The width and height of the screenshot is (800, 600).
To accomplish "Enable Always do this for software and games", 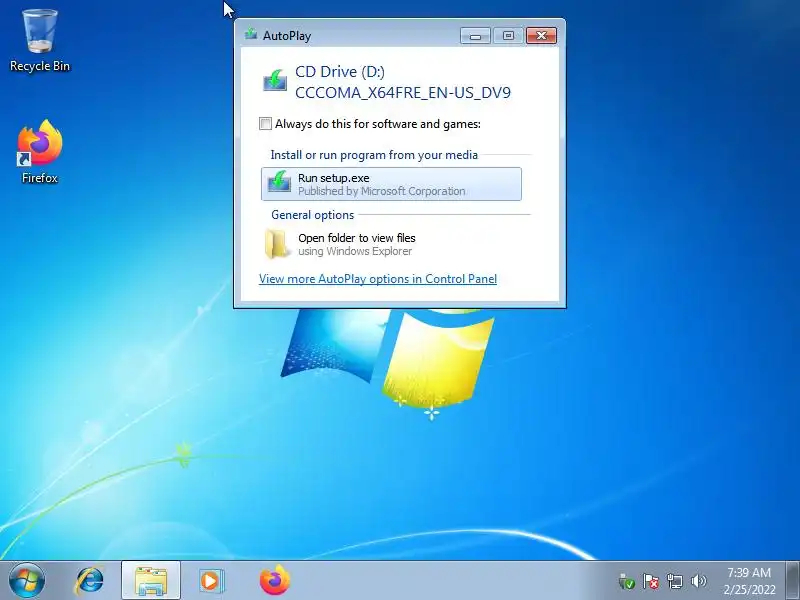I will 265,123.
